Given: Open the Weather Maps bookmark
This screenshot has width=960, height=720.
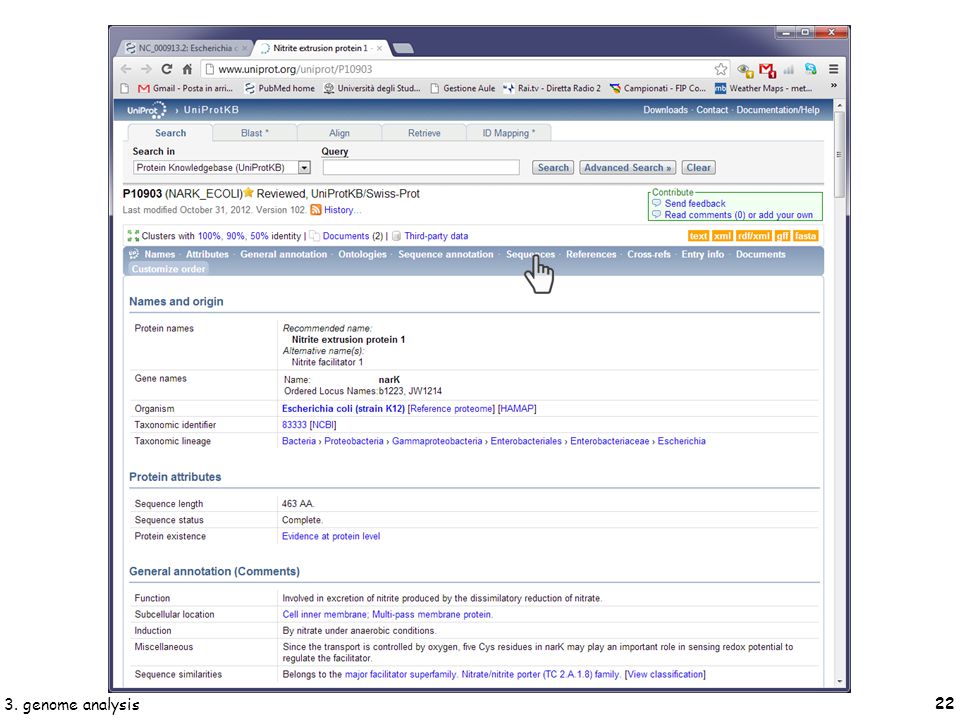Looking at the screenshot, I should (763, 88).
